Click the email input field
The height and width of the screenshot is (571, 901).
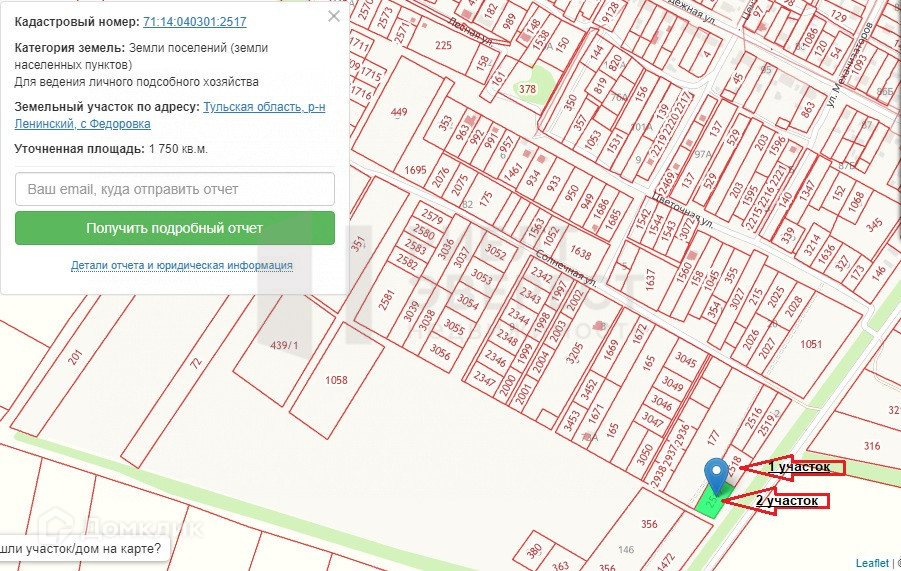[x=175, y=189]
